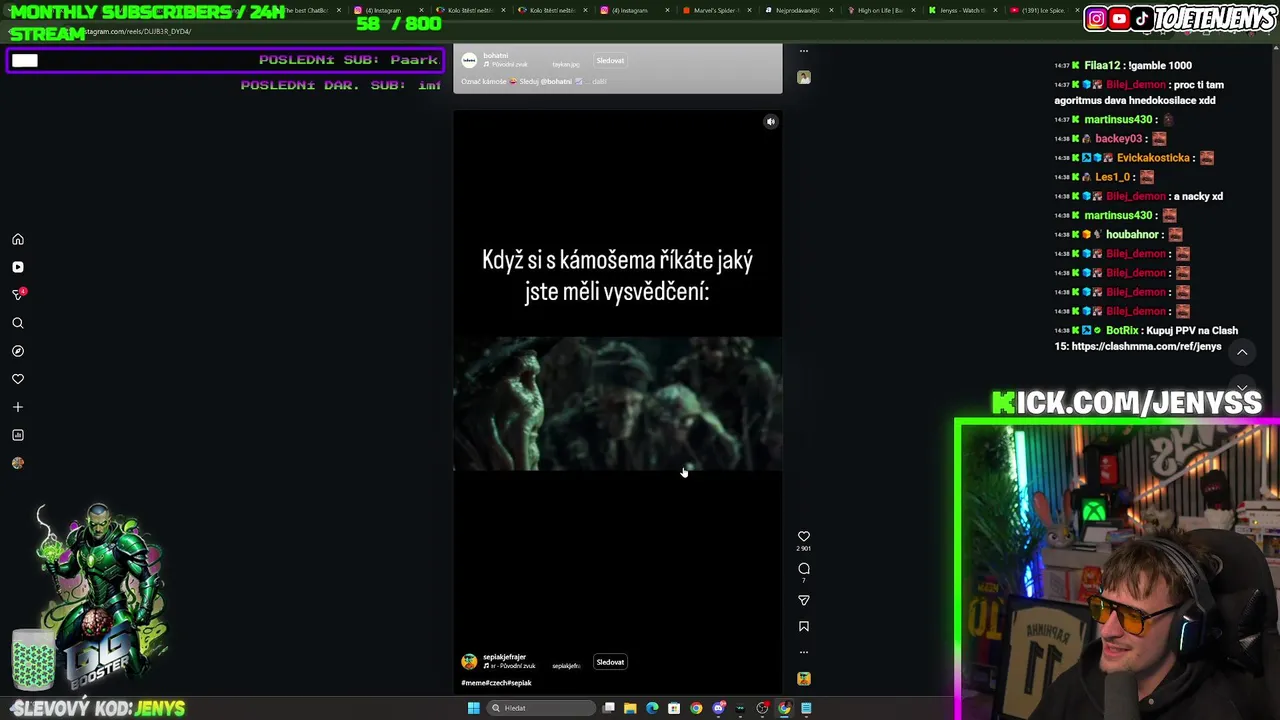Save the reel with bookmark icon
The image size is (1280, 720).
[804, 627]
